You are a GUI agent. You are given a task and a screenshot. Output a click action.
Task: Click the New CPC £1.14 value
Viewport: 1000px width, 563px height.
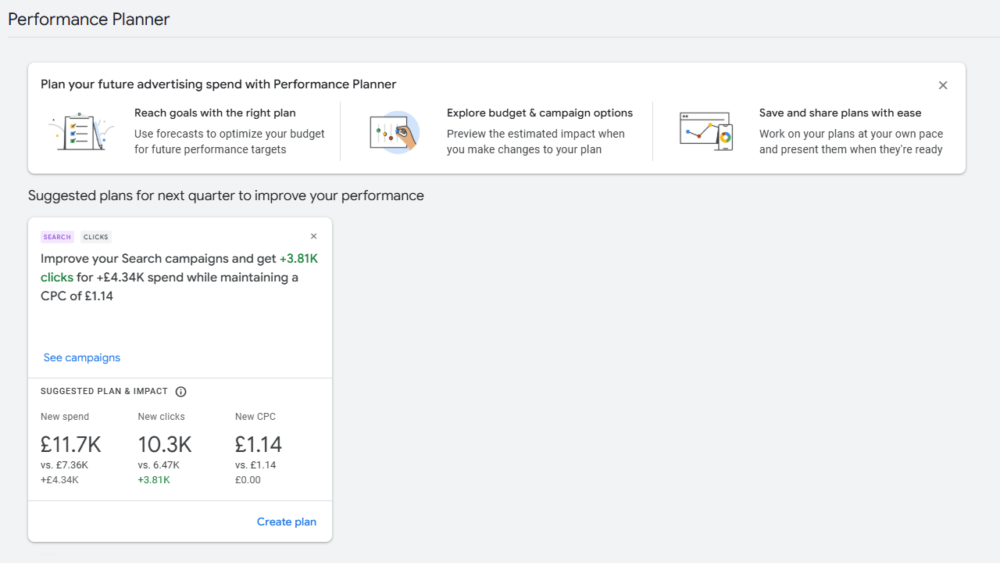point(258,444)
